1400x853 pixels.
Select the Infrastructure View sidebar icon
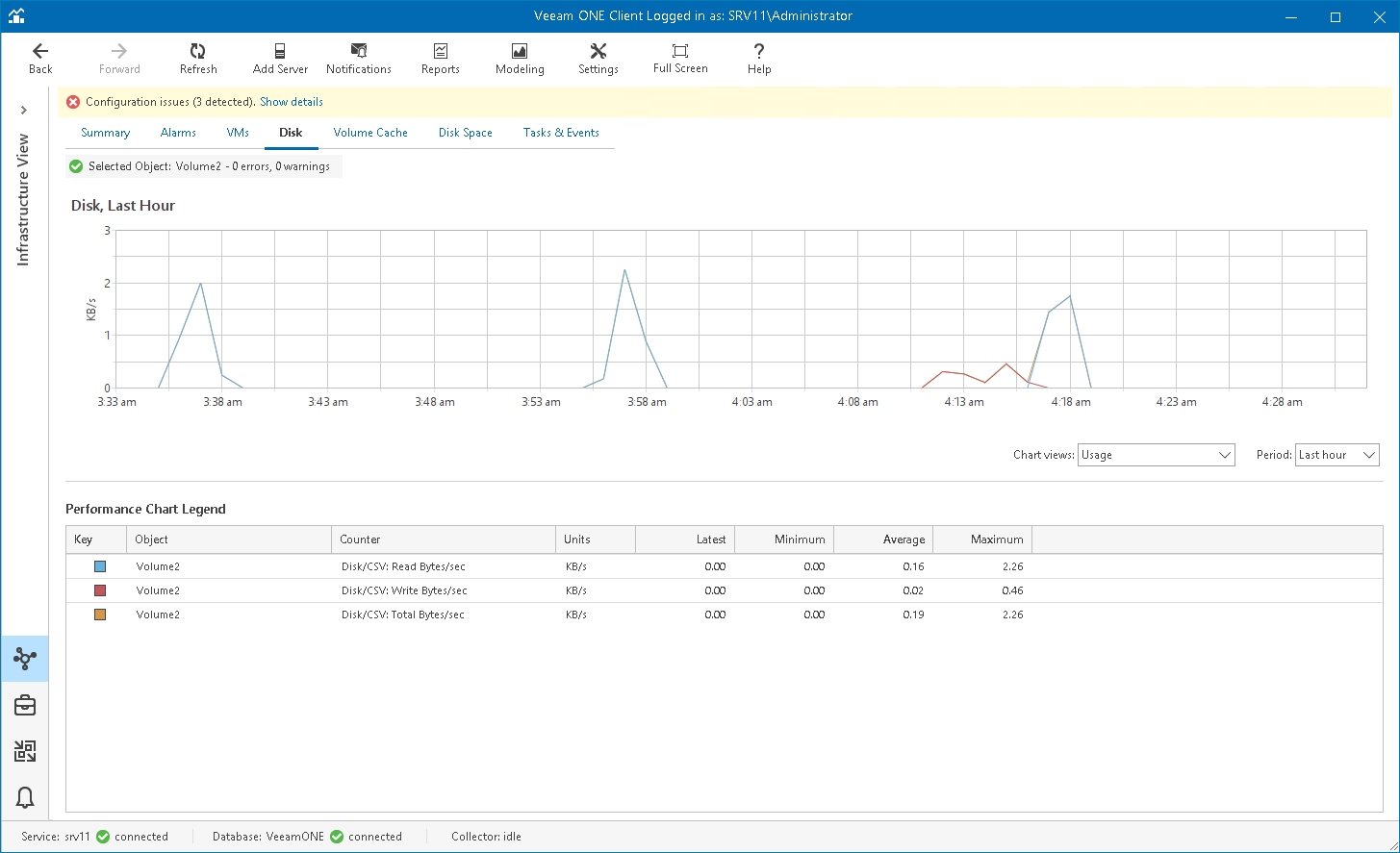[x=25, y=659]
